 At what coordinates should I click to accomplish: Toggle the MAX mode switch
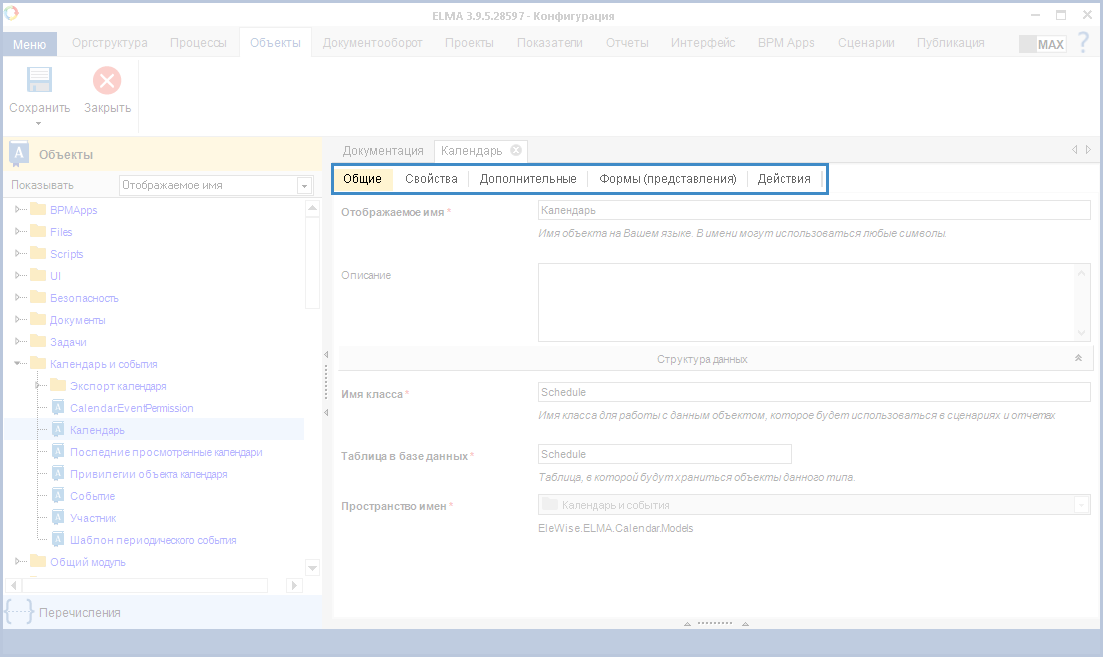tap(1041, 44)
